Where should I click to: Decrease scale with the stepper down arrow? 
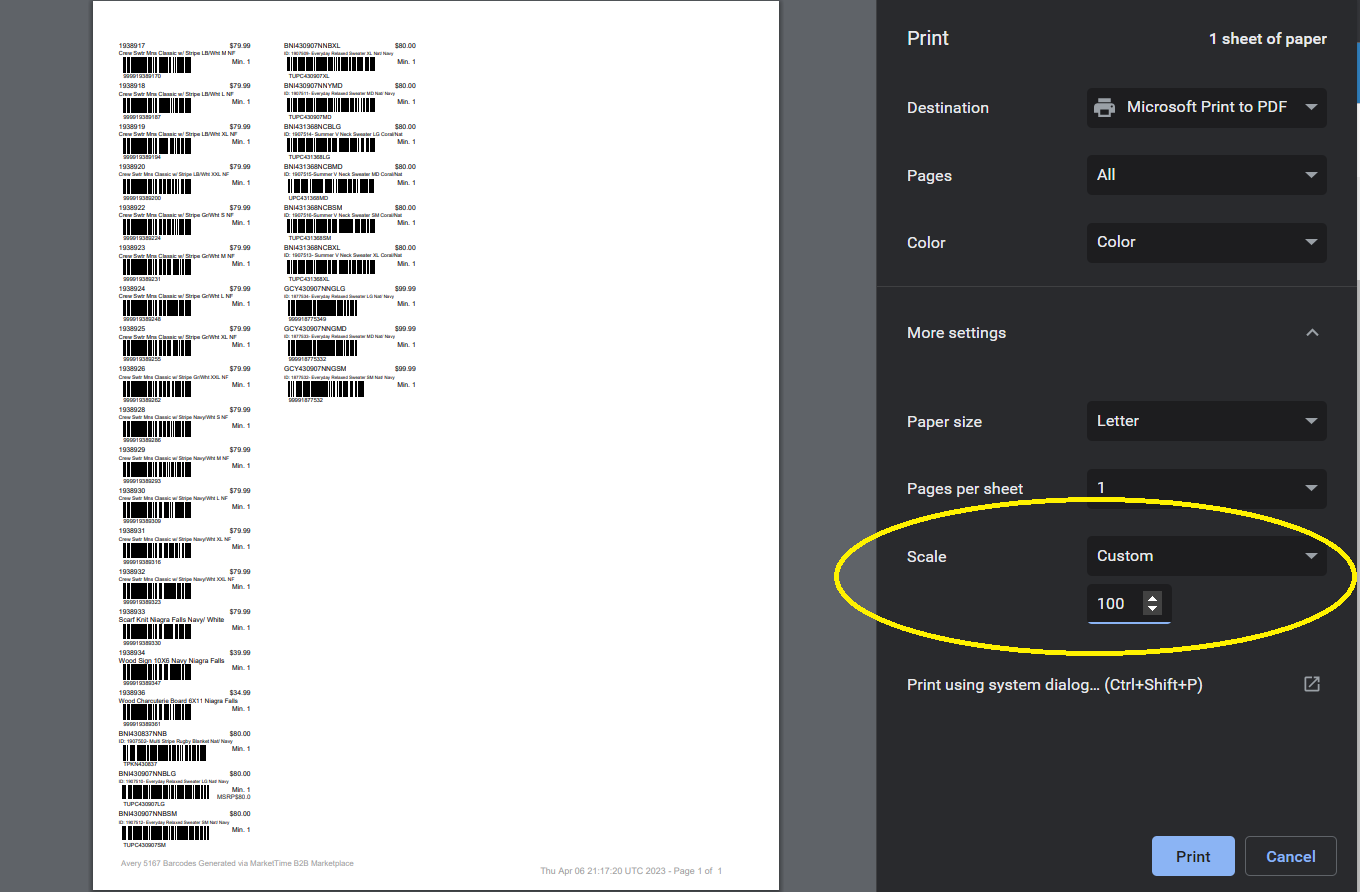tap(1153, 609)
